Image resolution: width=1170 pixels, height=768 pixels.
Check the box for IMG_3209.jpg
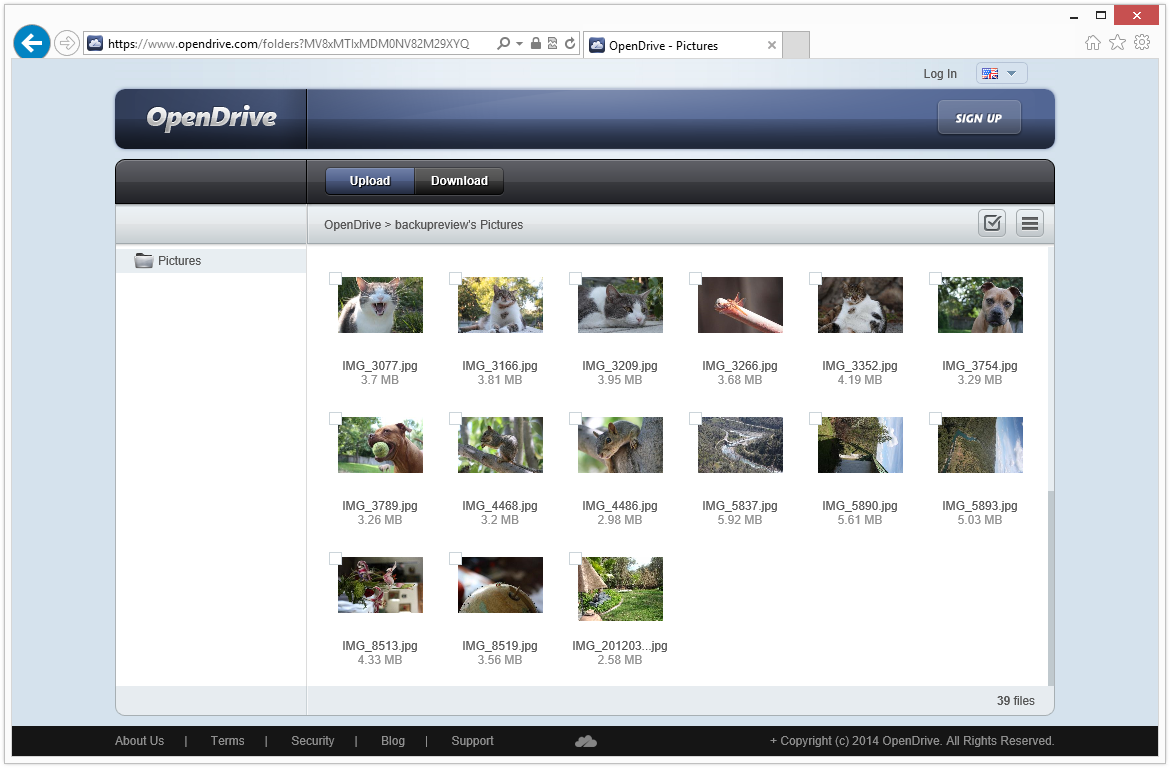point(575,278)
